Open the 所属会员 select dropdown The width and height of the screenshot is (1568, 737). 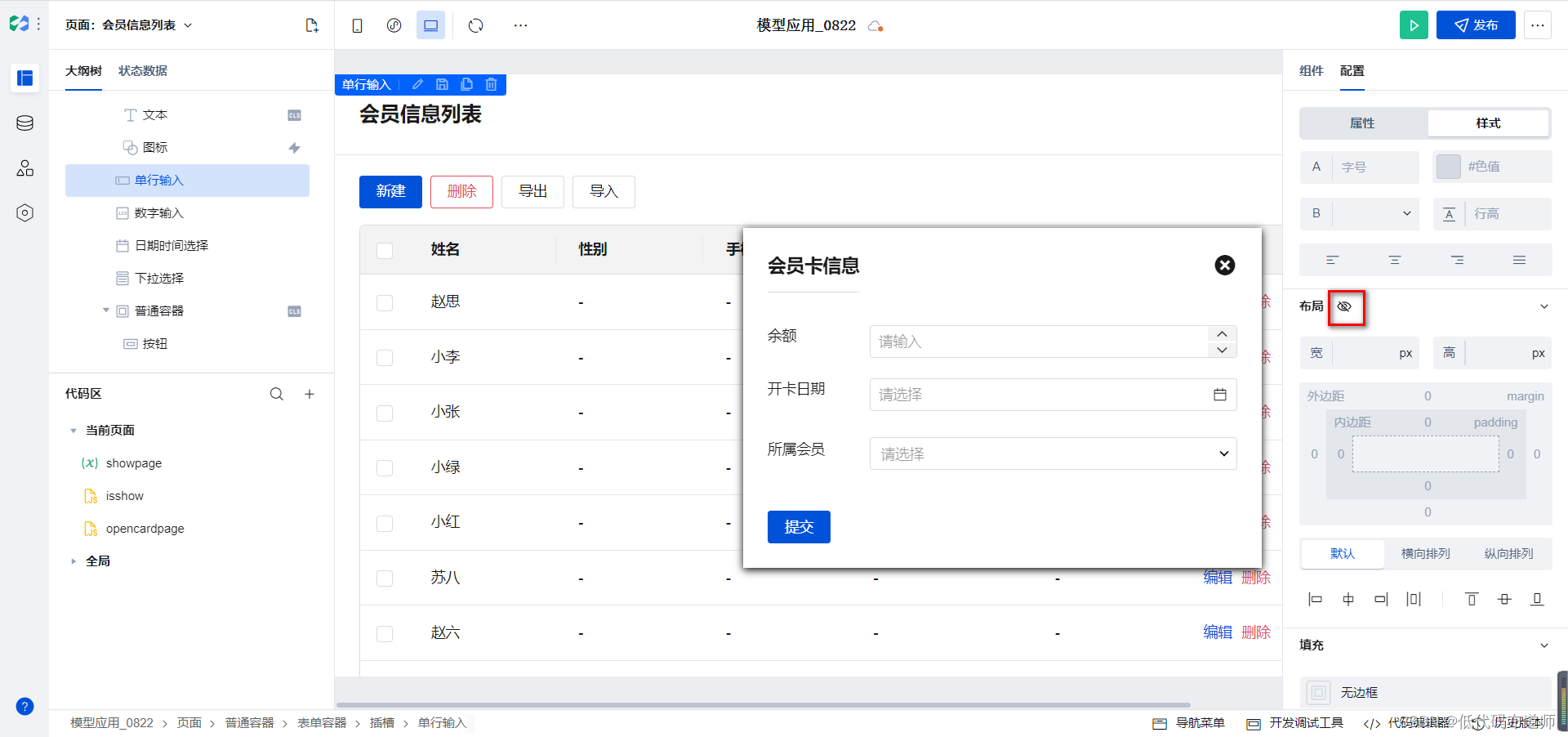pos(1053,453)
